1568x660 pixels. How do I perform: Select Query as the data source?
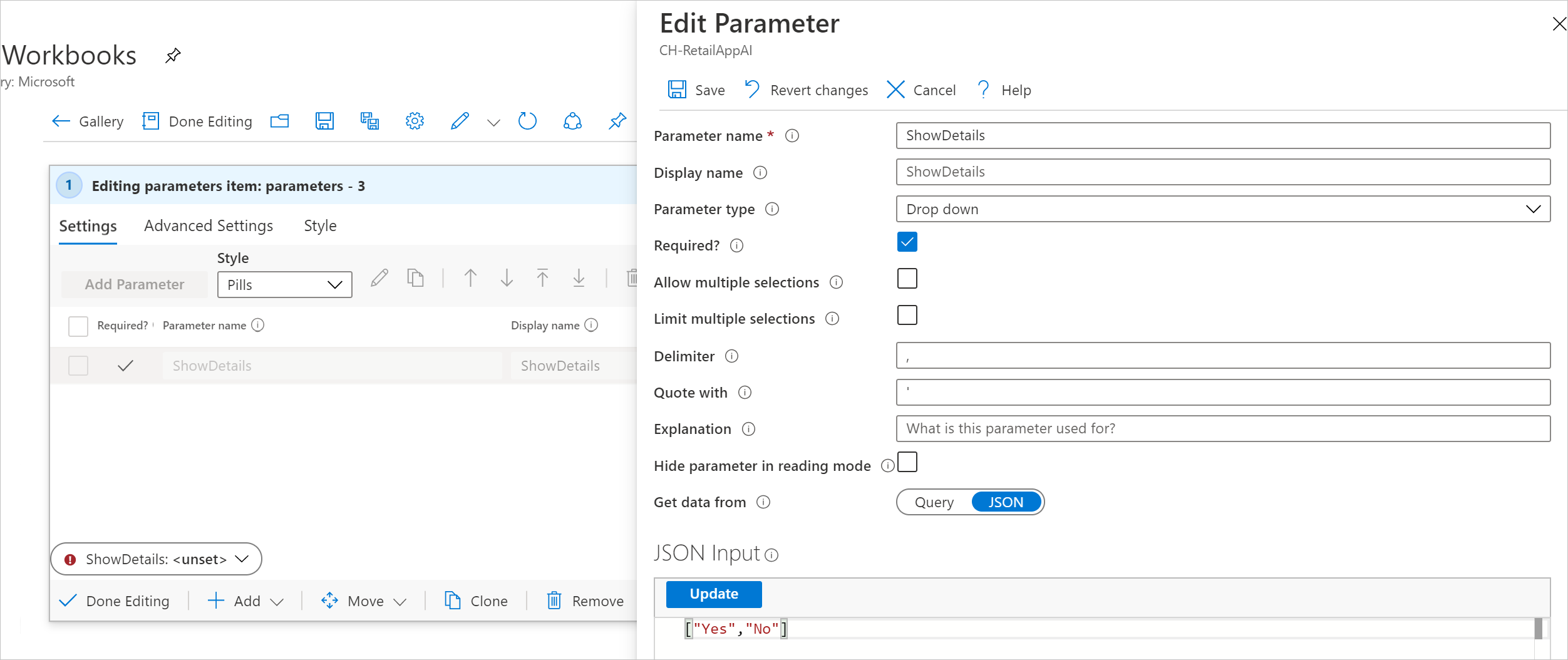pyautogui.click(x=934, y=502)
